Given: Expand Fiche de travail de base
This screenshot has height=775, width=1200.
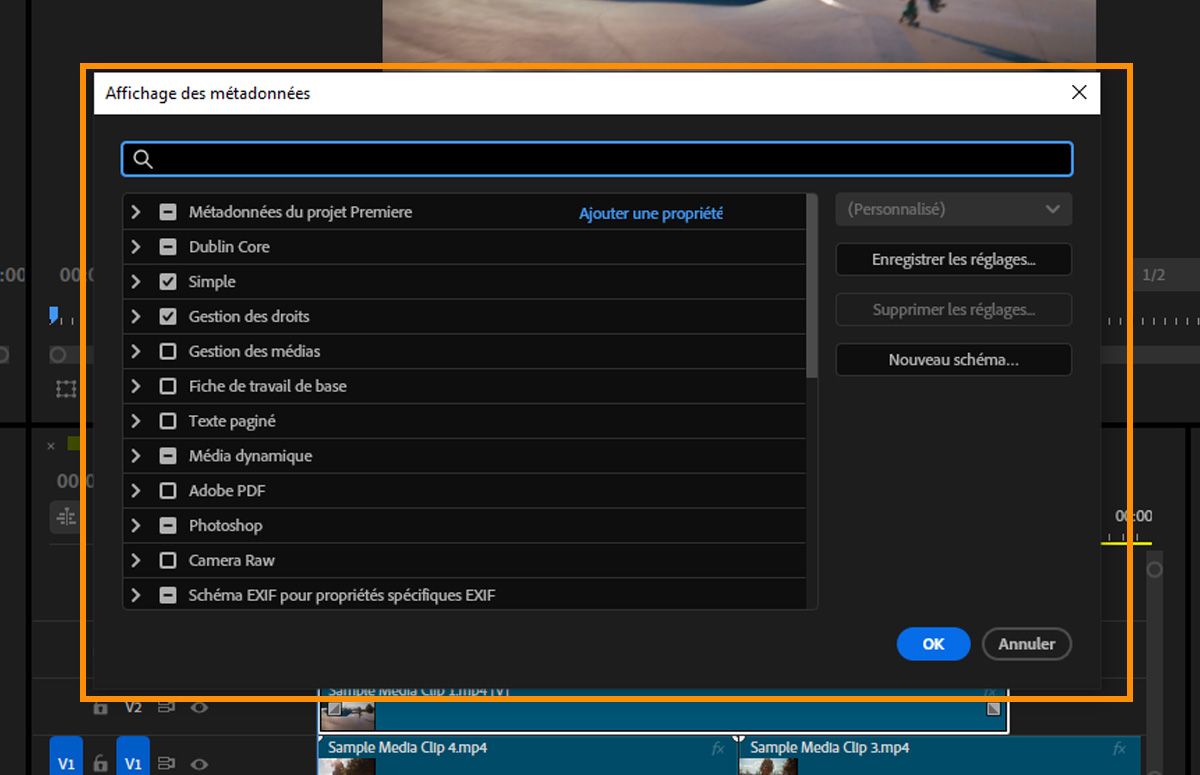Looking at the screenshot, I should pyautogui.click(x=136, y=386).
